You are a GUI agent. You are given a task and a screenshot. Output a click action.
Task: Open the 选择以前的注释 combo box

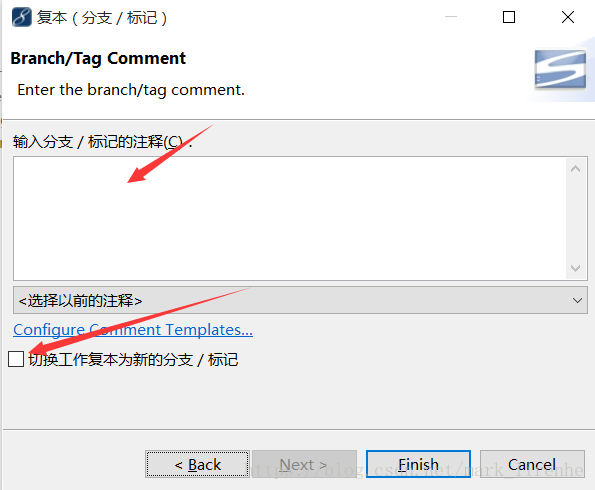(300, 300)
